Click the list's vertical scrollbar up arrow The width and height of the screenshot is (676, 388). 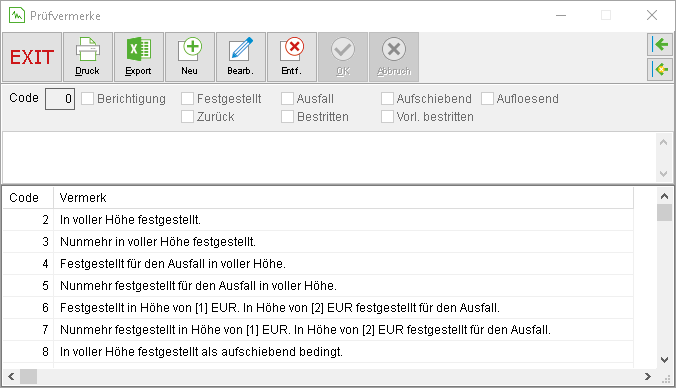(664, 196)
